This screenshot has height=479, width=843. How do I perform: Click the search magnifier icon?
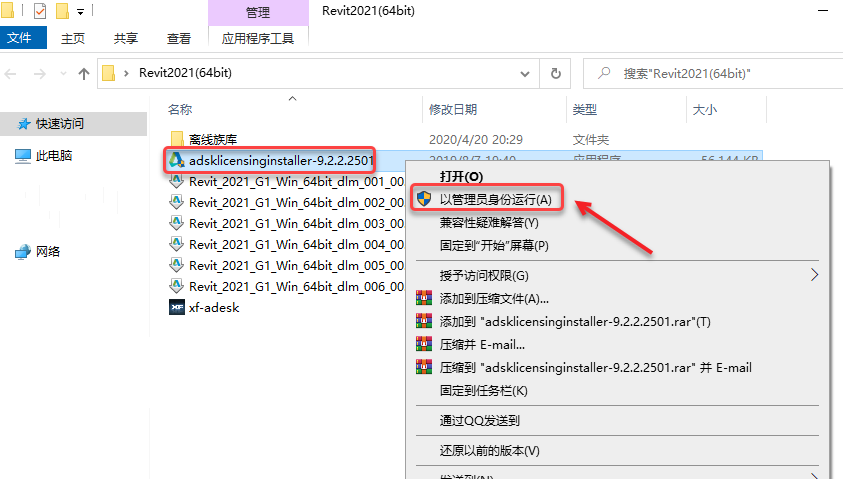pyautogui.click(x=604, y=73)
